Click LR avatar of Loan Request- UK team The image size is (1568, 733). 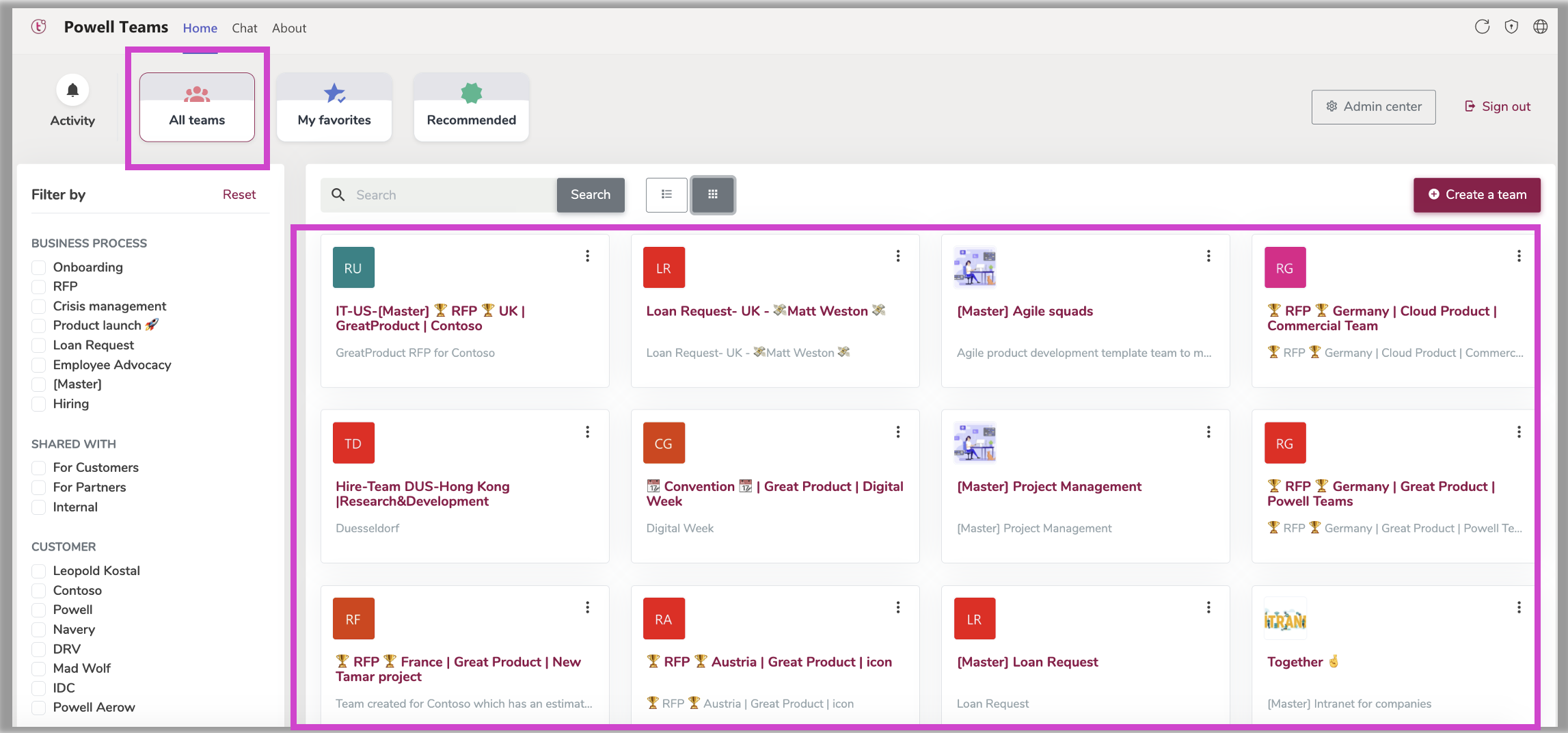click(x=664, y=267)
